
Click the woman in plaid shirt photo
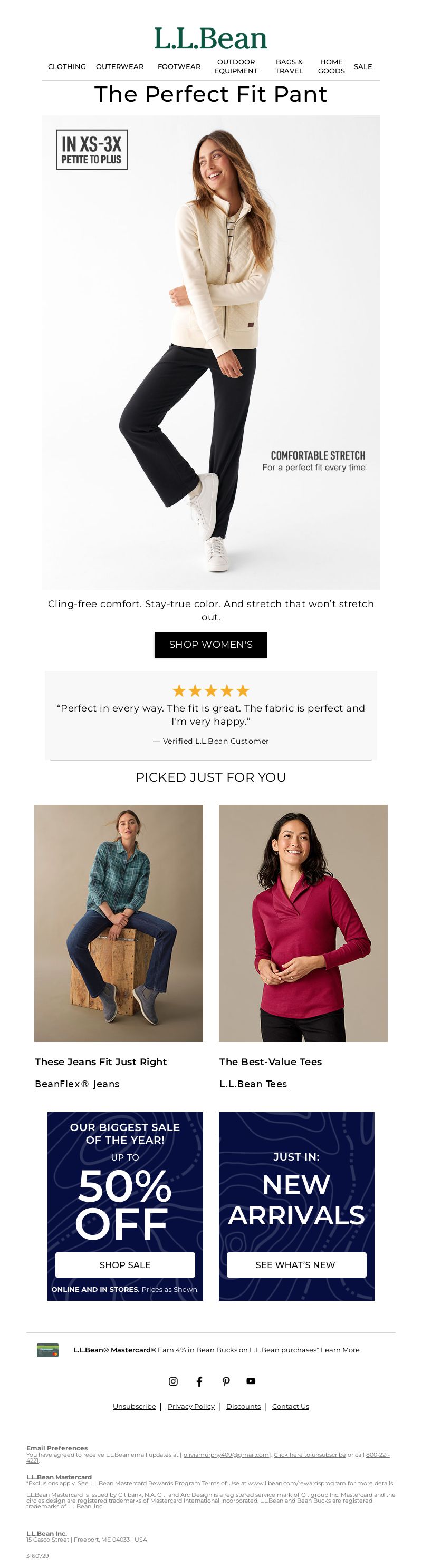pyautogui.click(x=119, y=923)
